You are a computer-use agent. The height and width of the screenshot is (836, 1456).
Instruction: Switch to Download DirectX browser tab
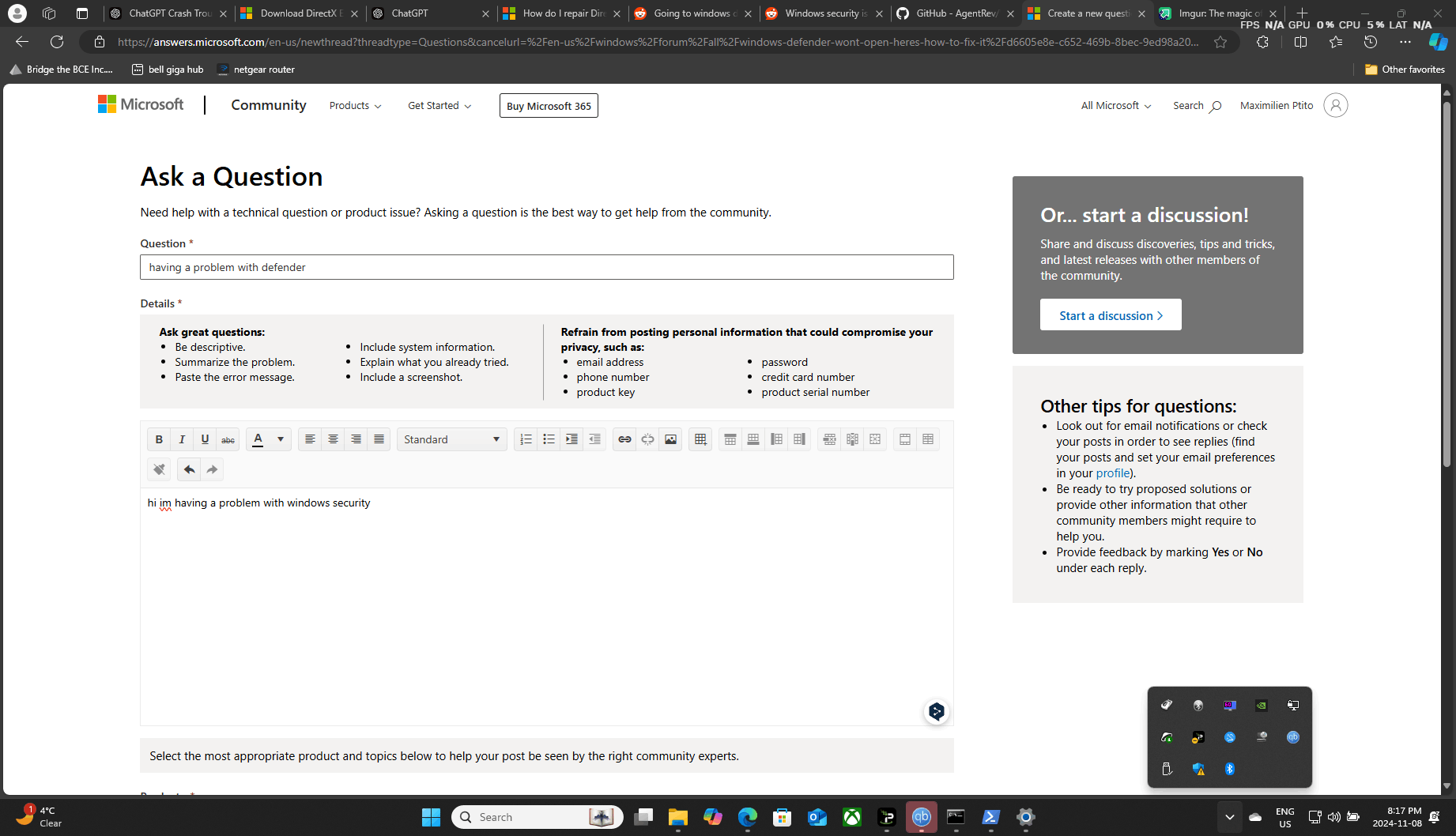[x=300, y=13]
